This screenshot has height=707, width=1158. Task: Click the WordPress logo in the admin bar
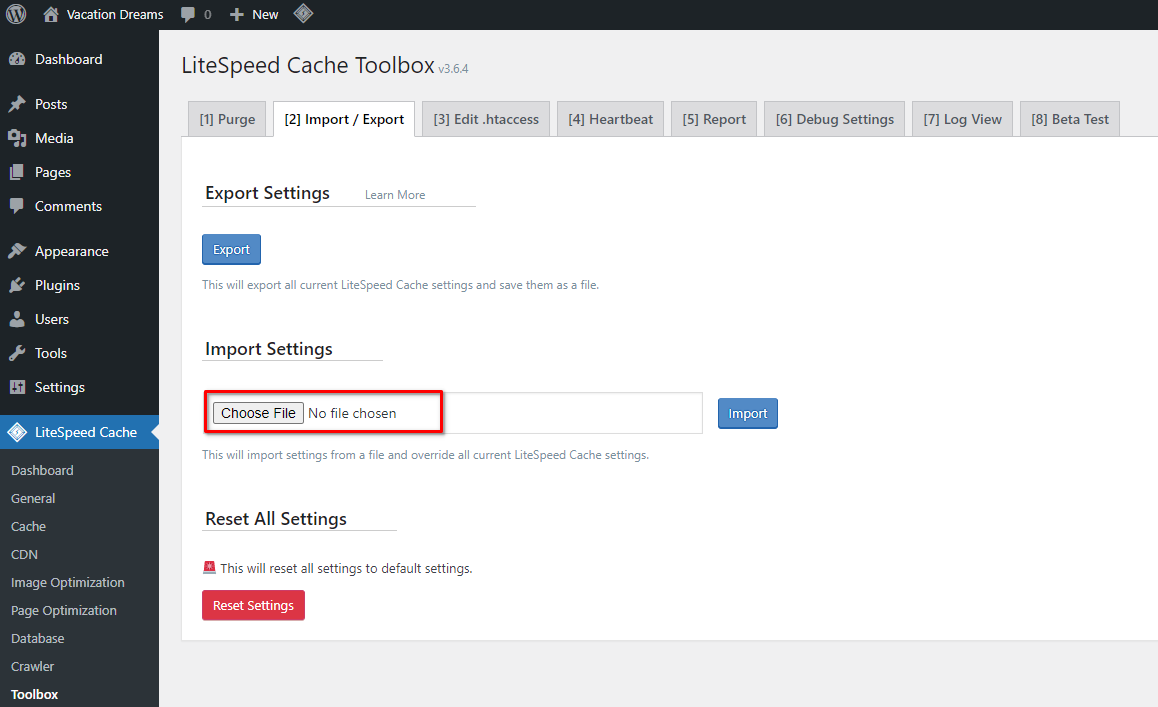(x=15, y=14)
